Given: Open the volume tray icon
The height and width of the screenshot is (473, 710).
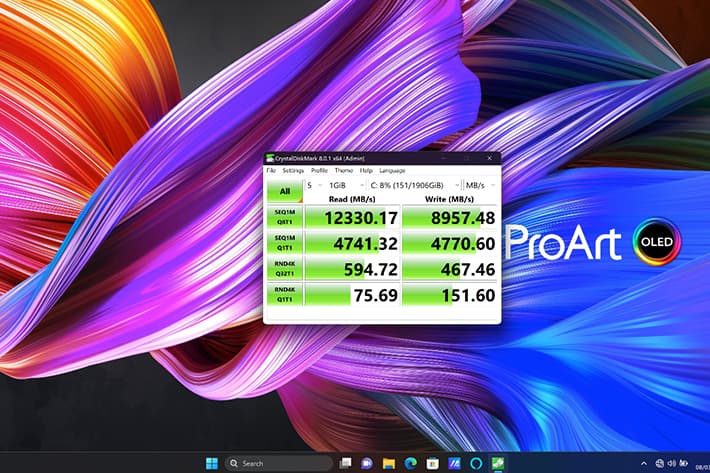Looking at the screenshot, I should click(x=672, y=463).
